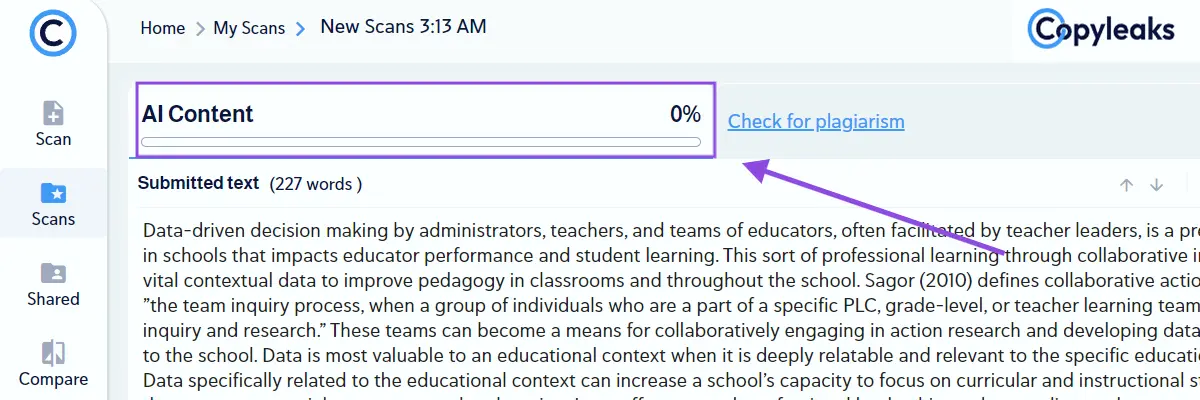Click the Check for plagiarism link
The width and height of the screenshot is (1200, 400).
pos(816,122)
